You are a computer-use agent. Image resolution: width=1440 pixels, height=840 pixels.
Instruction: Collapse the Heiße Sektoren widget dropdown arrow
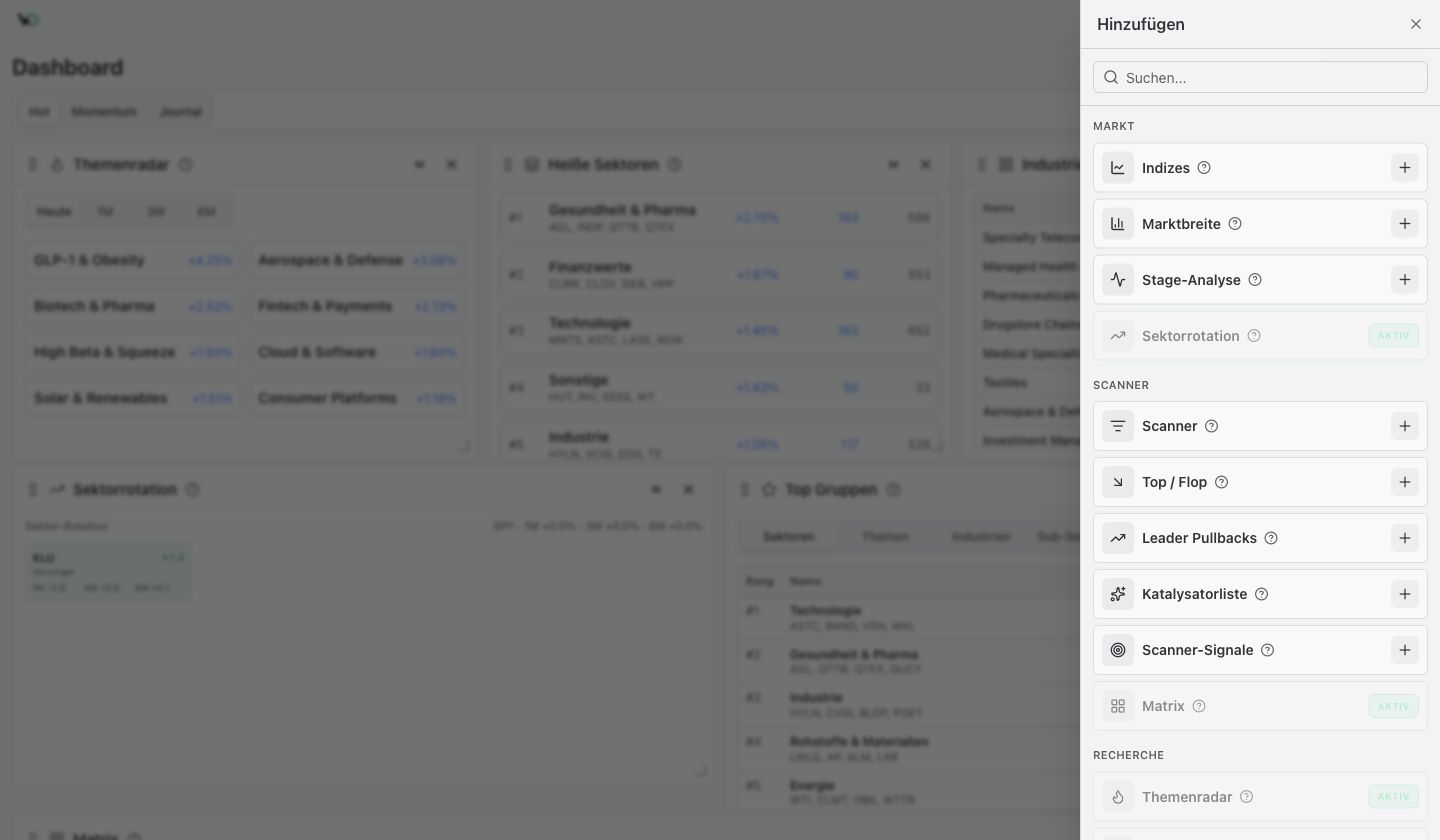click(x=893, y=164)
